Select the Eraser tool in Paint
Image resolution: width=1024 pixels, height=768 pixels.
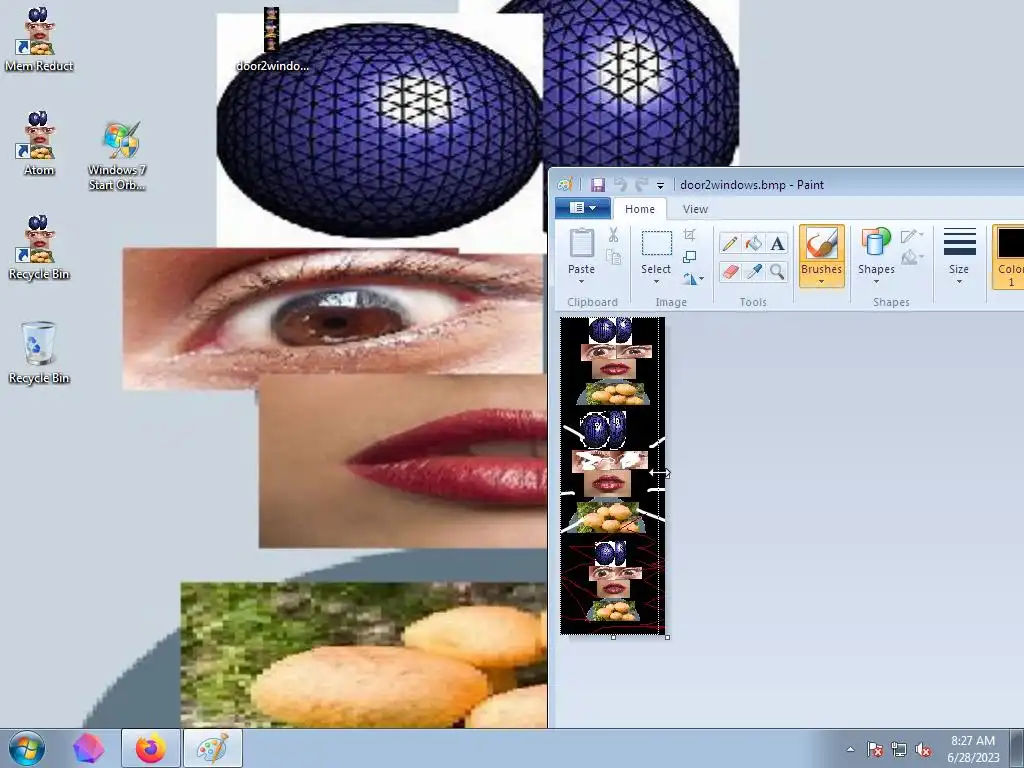729,271
